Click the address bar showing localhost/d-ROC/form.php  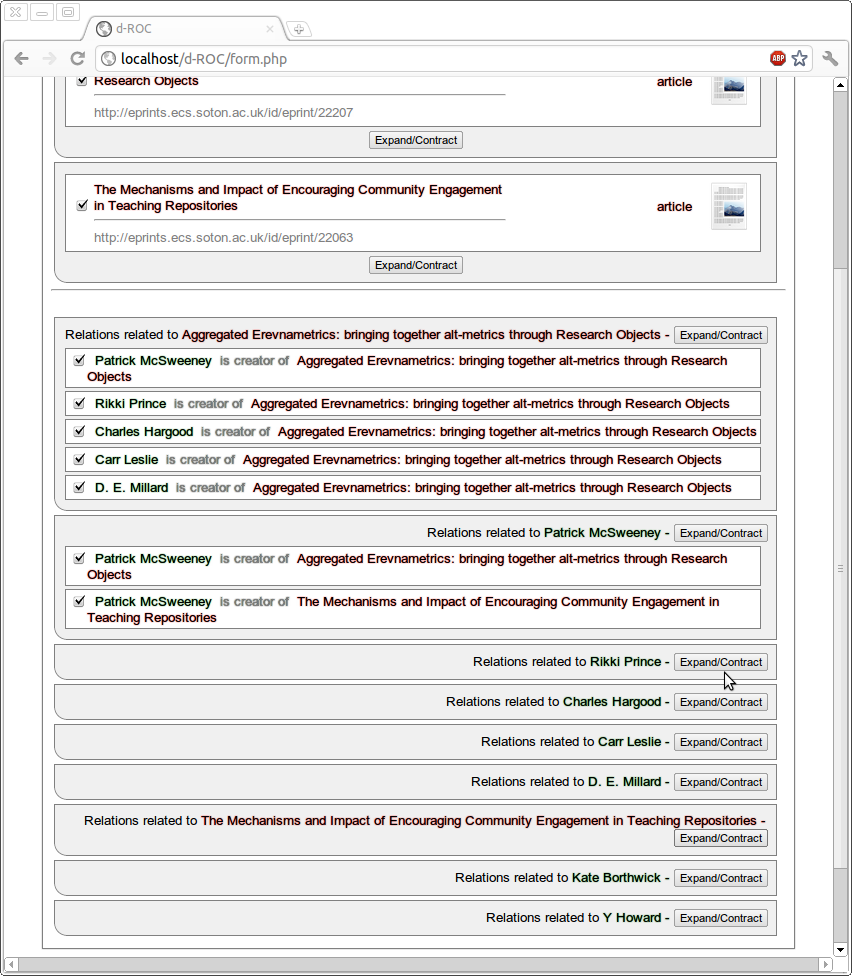[x=430, y=59]
